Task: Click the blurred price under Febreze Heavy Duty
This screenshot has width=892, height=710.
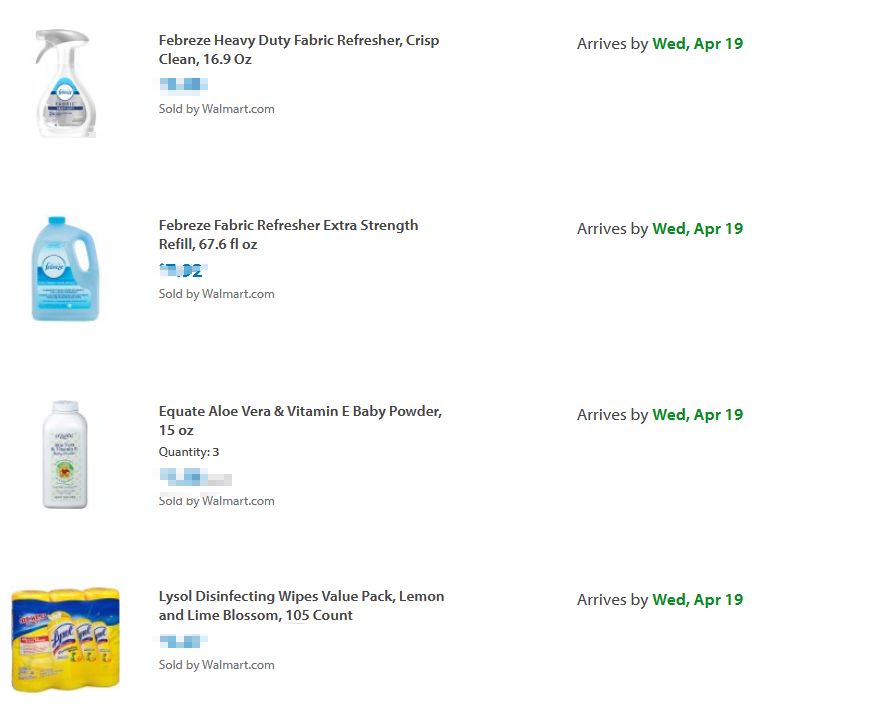Action: coord(183,85)
